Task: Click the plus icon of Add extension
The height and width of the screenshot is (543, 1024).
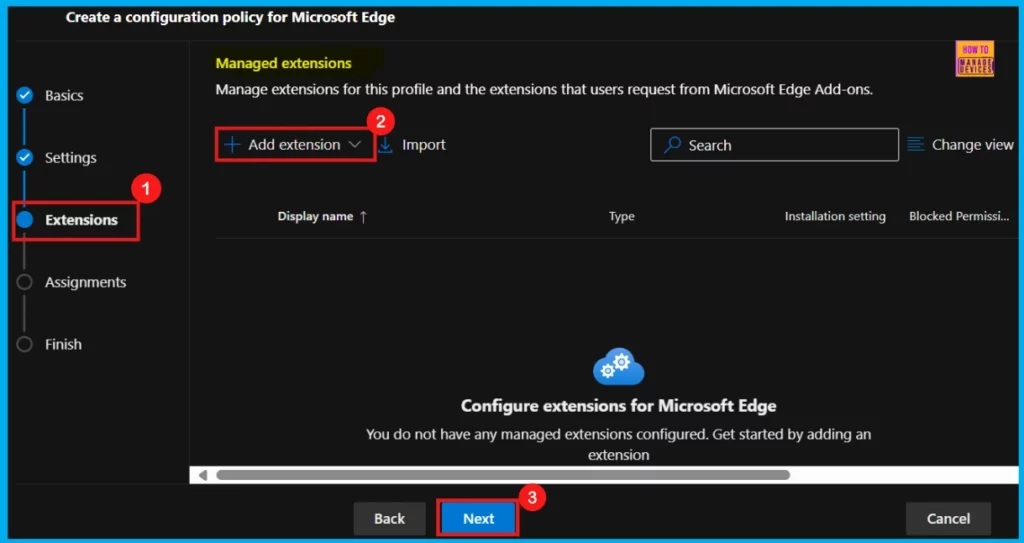Action: (x=232, y=145)
